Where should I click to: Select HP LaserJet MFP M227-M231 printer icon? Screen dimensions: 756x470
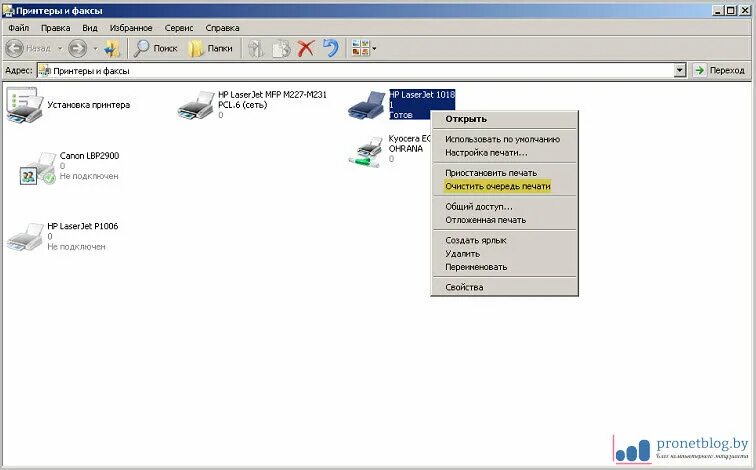[195, 106]
